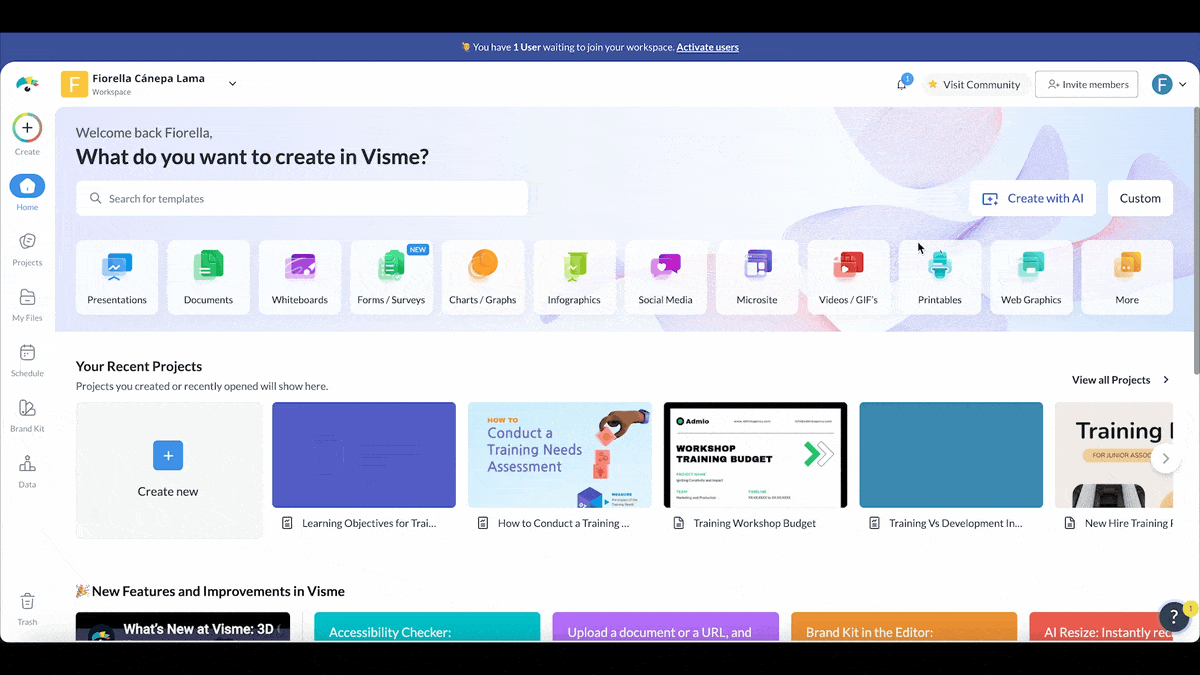This screenshot has width=1200, height=675.
Task: Click the 'Training Workshop Budget' project title
Action: (755, 523)
